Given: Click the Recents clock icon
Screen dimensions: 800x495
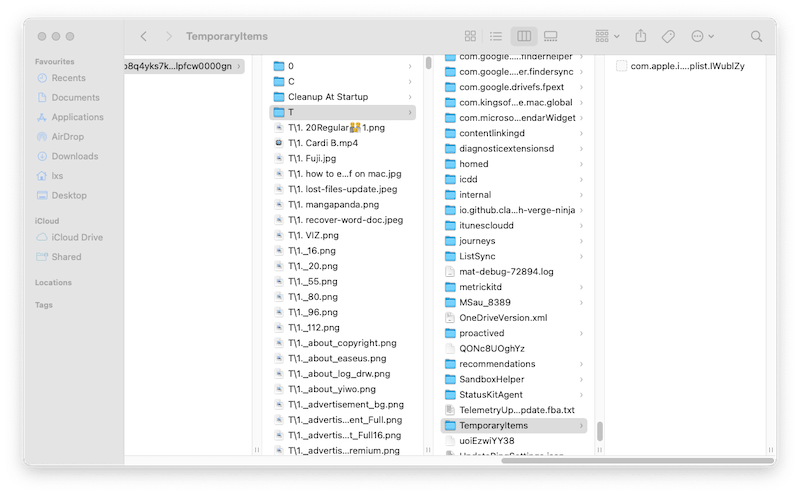Looking at the screenshot, I should (x=42, y=78).
